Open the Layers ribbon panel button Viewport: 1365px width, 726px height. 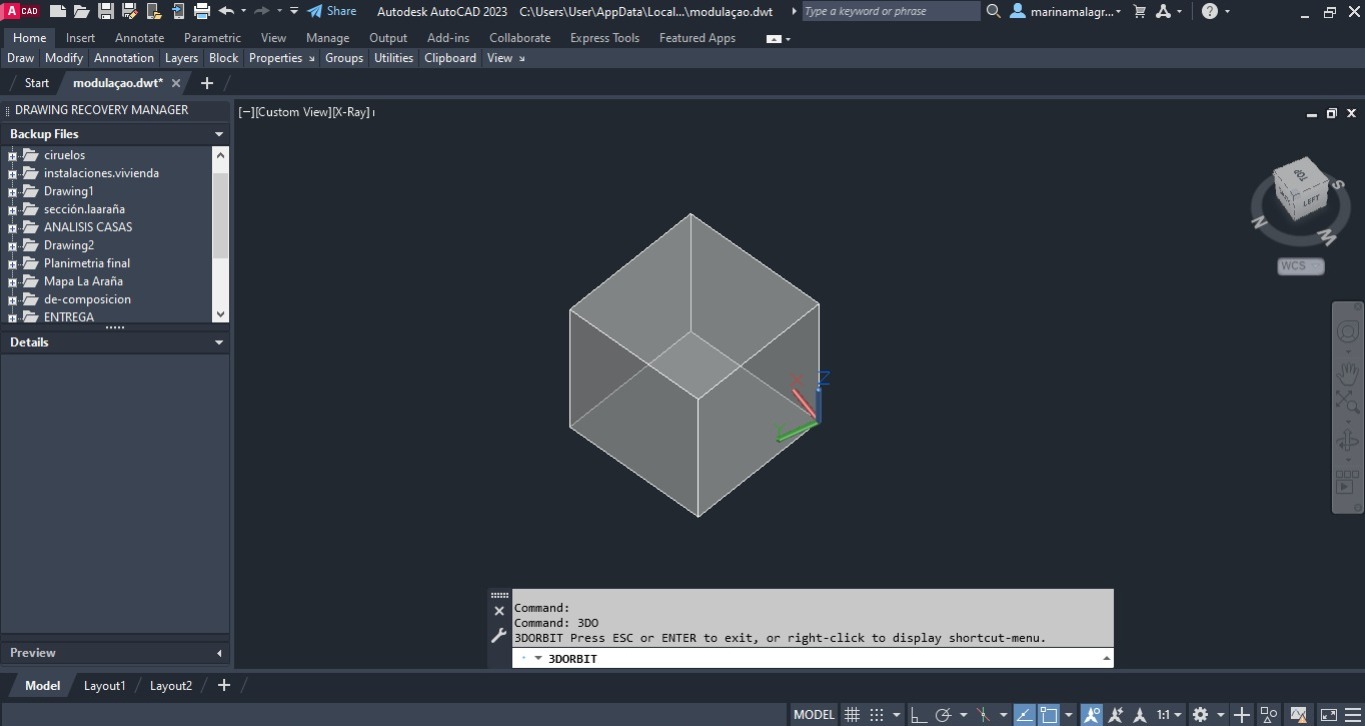tap(181, 58)
